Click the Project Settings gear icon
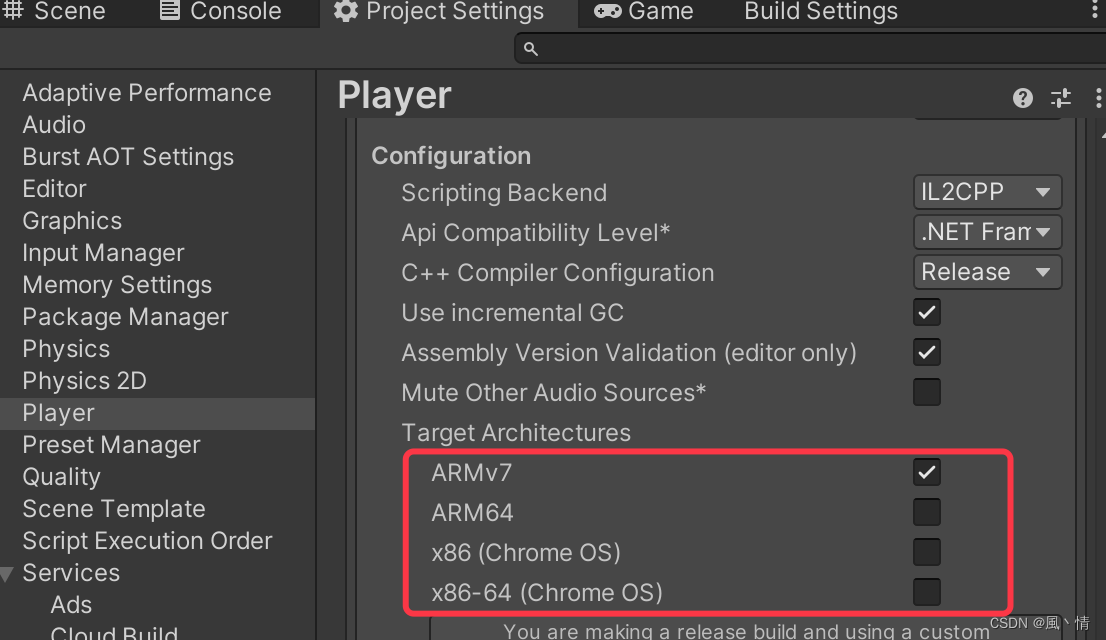Image resolution: width=1106 pixels, height=640 pixels. coord(345,11)
